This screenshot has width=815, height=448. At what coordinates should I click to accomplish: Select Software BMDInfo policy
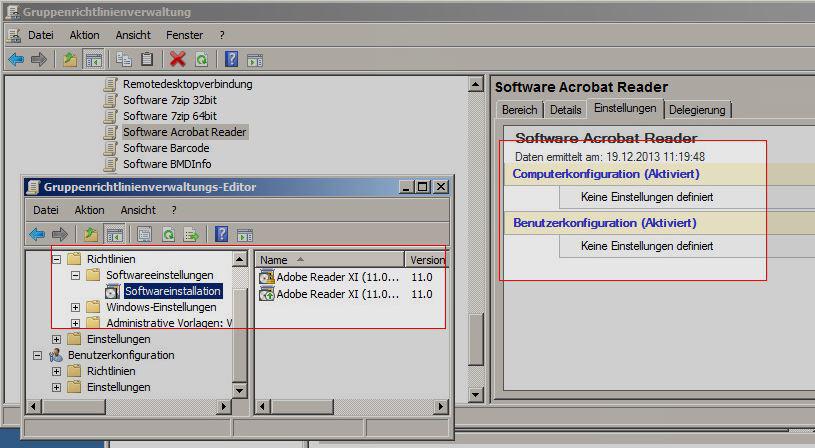click(x=167, y=164)
